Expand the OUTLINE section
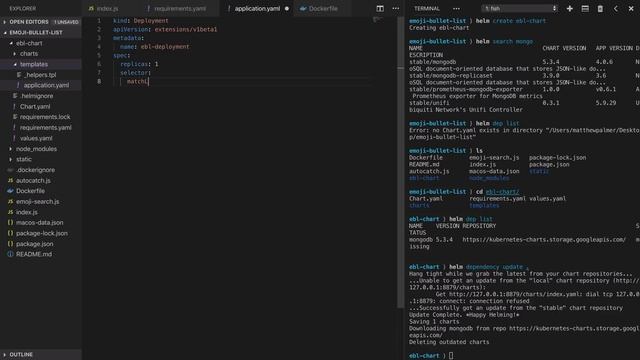 point(41,355)
